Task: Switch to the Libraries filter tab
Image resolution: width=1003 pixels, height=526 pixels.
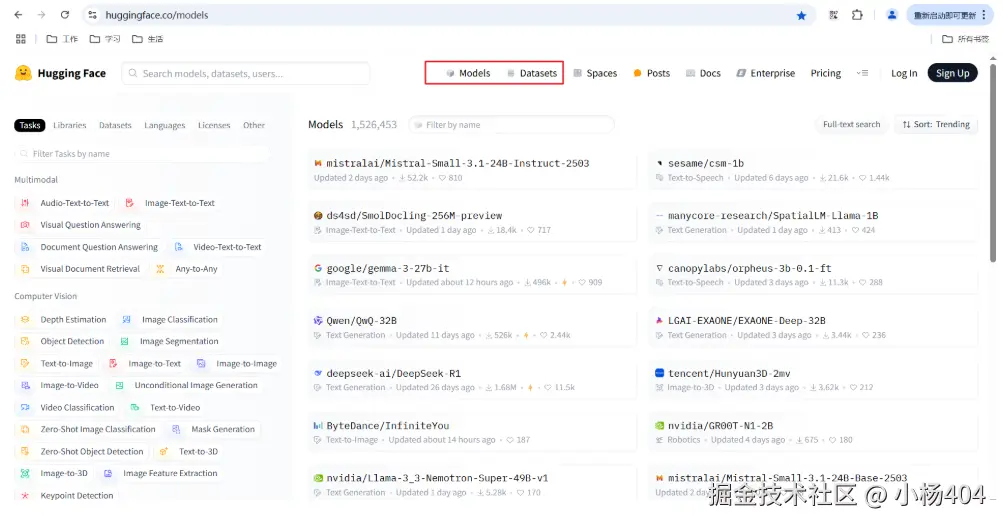Action: coord(70,125)
